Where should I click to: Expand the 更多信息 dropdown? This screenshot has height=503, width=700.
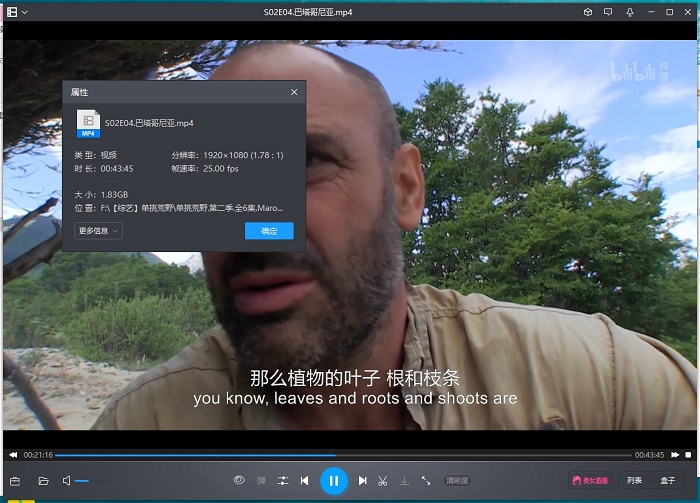(x=98, y=231)
